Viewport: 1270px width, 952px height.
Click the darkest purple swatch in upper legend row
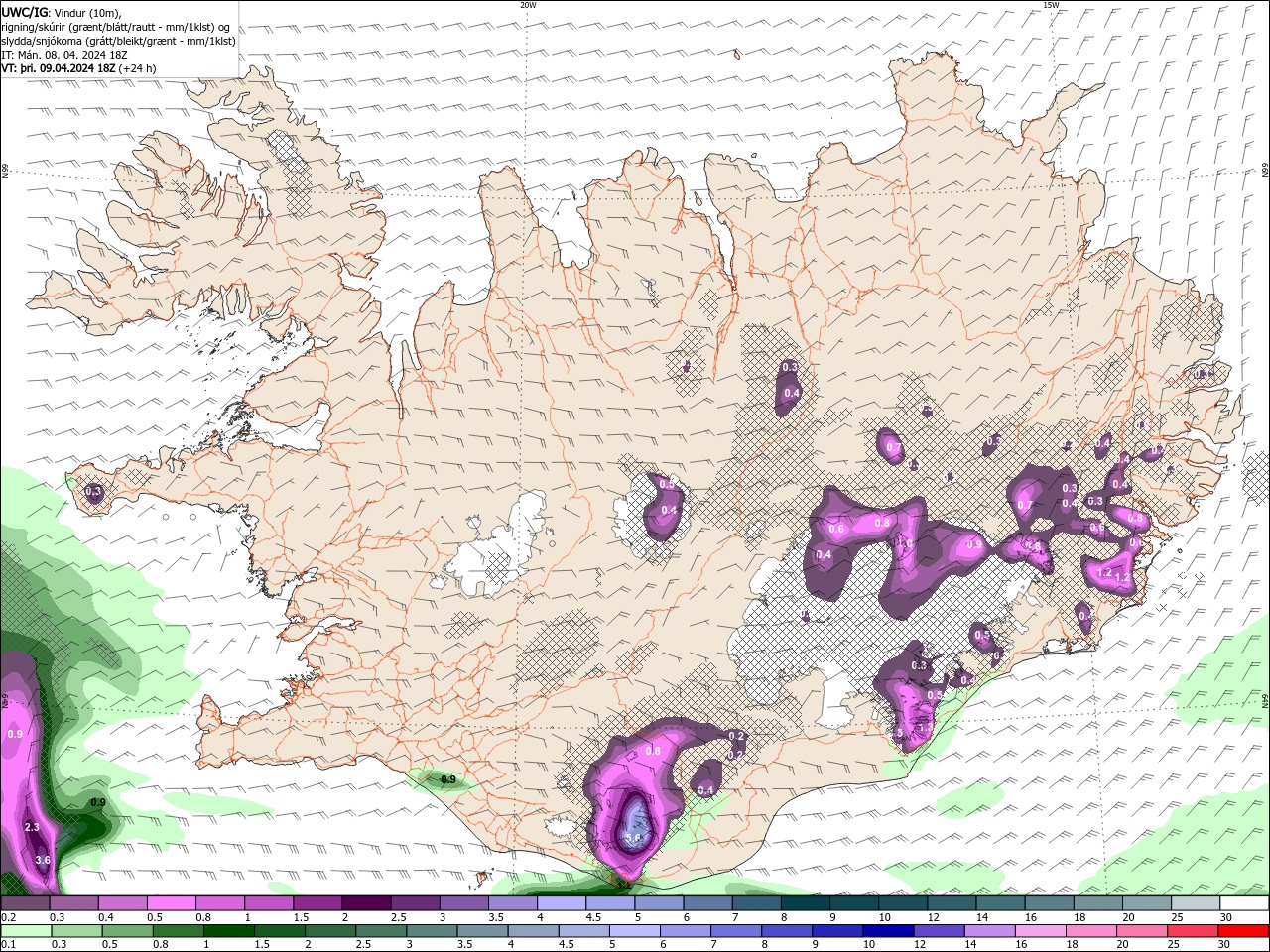click(x=365, y=903)
